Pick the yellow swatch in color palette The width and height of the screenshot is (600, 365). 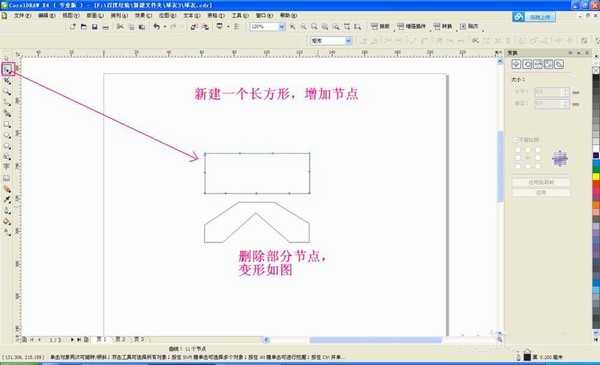pyautogui.click(x=596, y=177)
